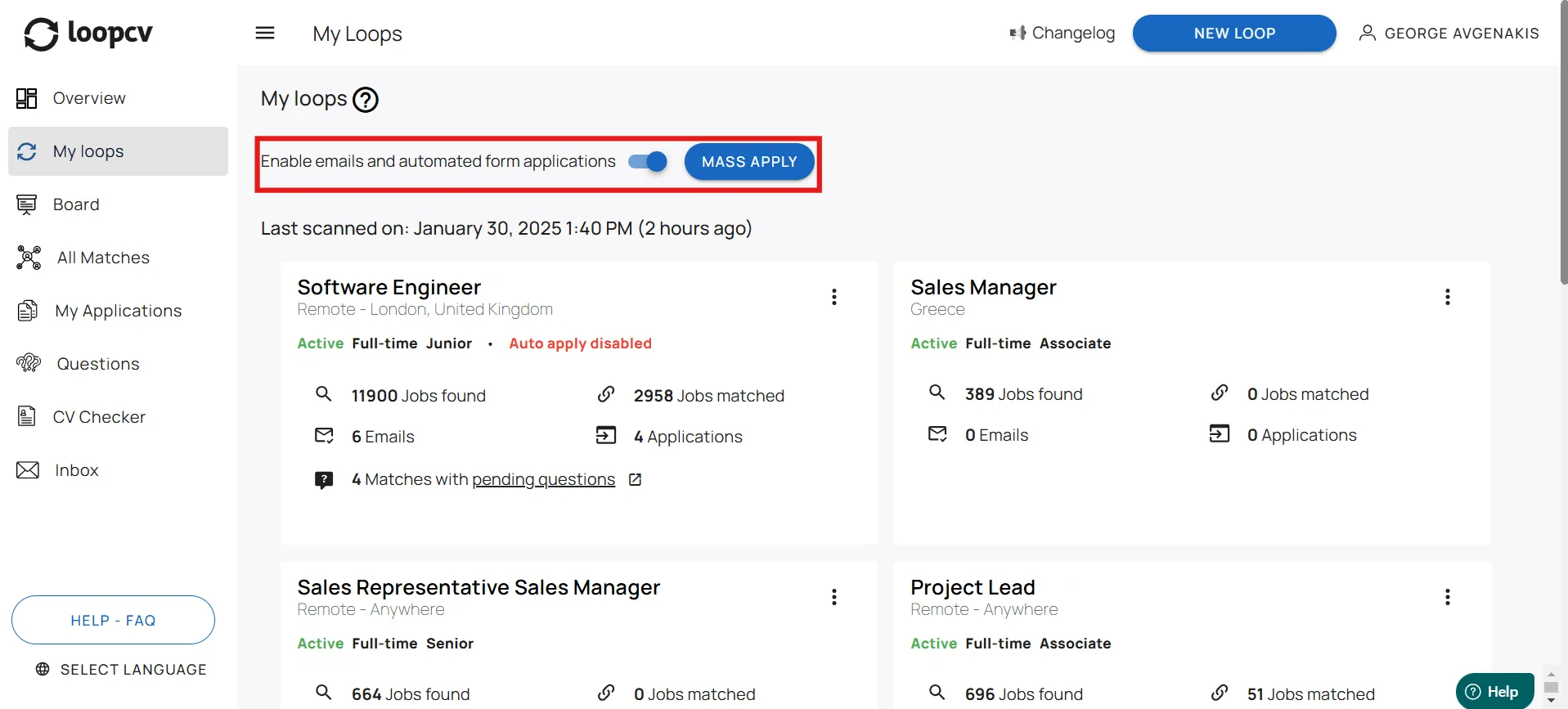Open Board in the sidebar
1568x709 pixels.
pos(118,204)
